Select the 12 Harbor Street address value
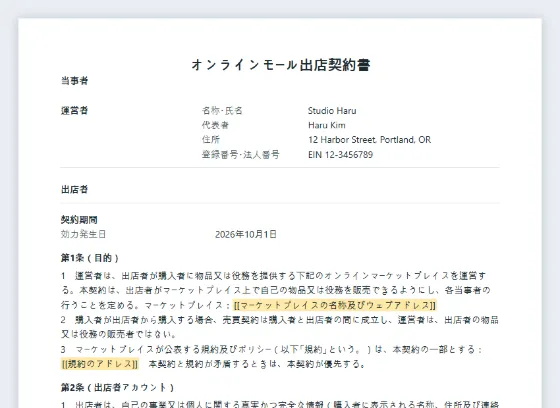560x408 pixels. click(370, 140)
